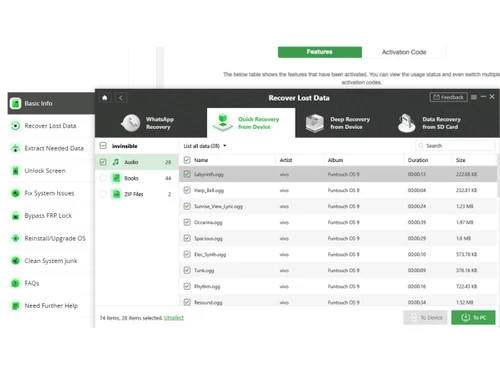Sort by the Duration column header
Viewport: 500px width, 375px height.
point(418,160)
